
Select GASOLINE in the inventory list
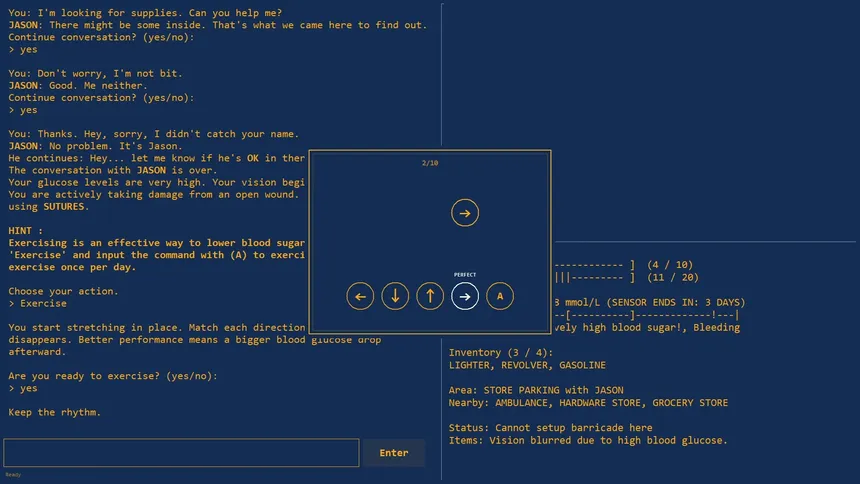pyautogui.click(x=582, y=365)
